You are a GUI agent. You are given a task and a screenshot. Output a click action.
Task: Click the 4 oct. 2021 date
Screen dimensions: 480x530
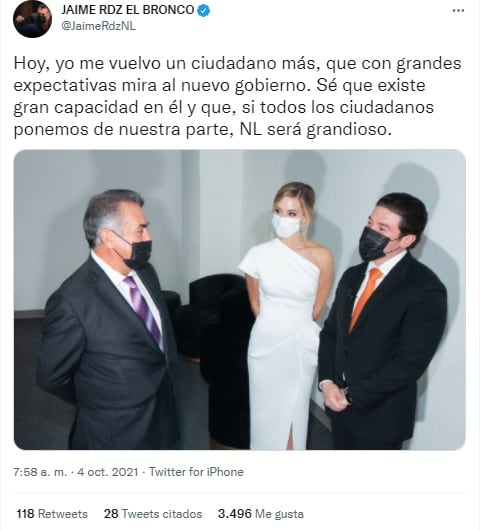tap(108, 472)
